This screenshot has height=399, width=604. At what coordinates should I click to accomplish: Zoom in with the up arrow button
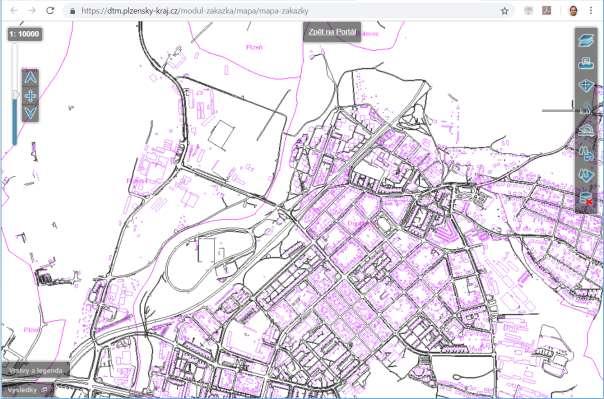tap(30, 78)
